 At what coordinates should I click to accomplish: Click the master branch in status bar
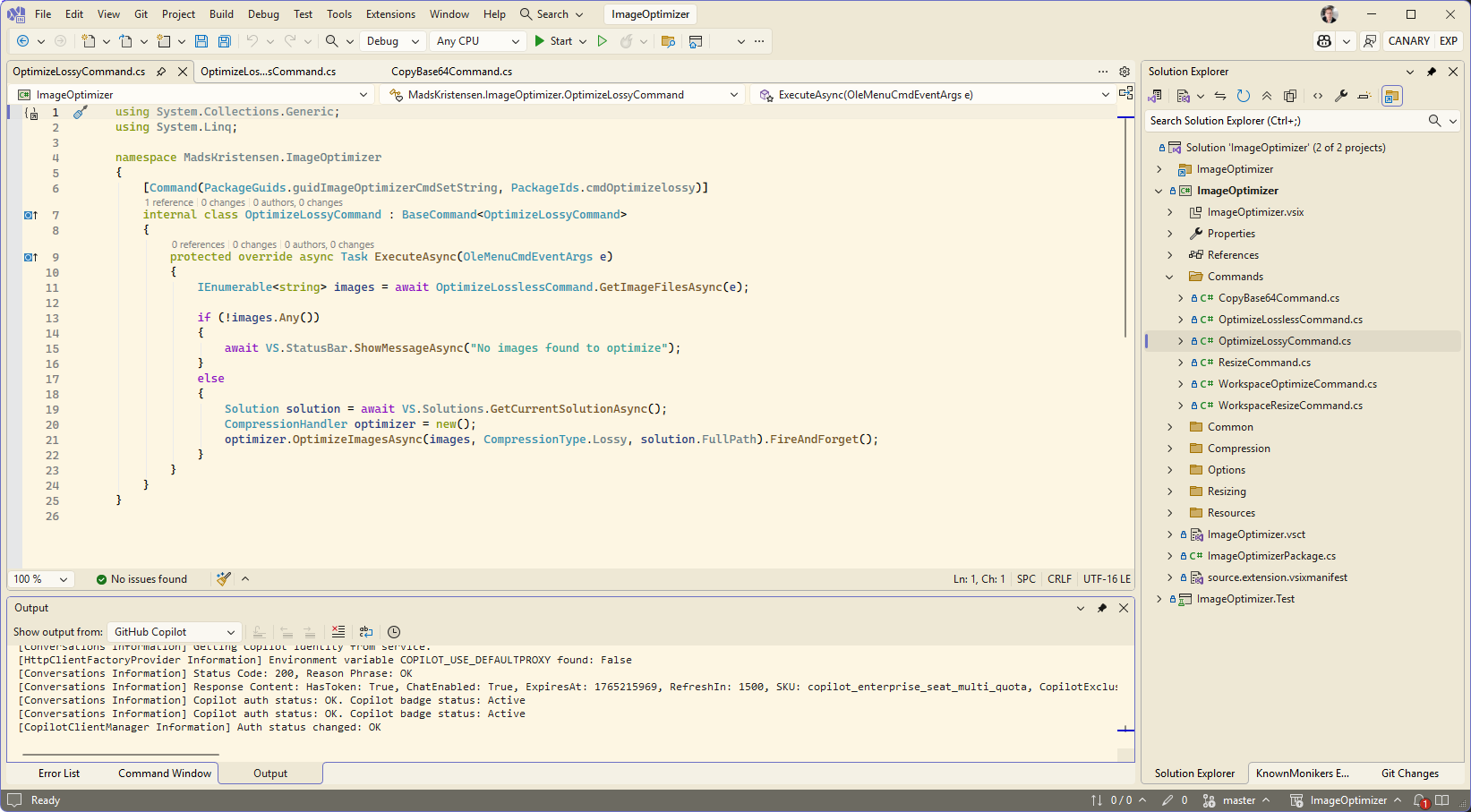[1238, 800]
